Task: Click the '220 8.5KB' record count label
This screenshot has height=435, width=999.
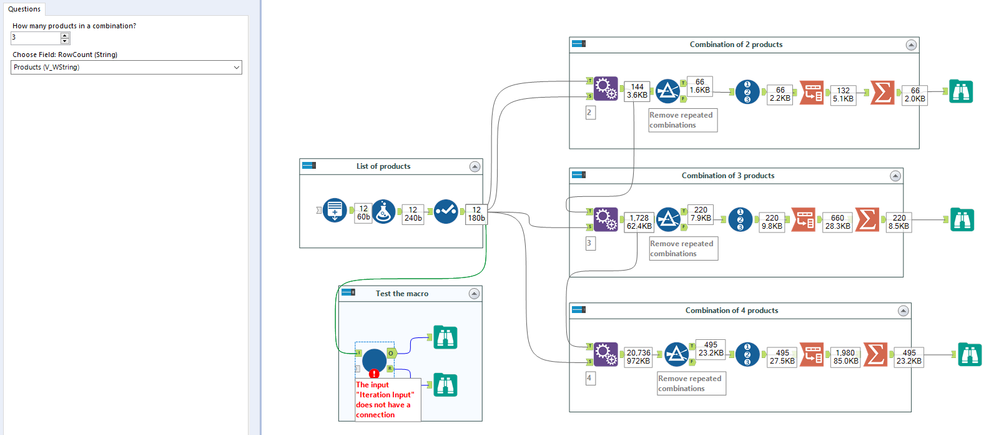Action: 898,221
